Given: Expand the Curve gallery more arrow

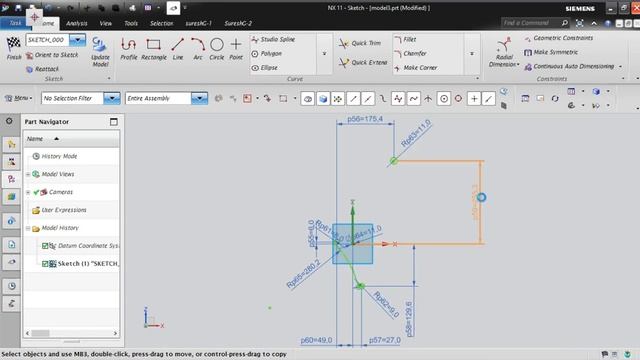Looking at the screenshot, I should 324,53.
